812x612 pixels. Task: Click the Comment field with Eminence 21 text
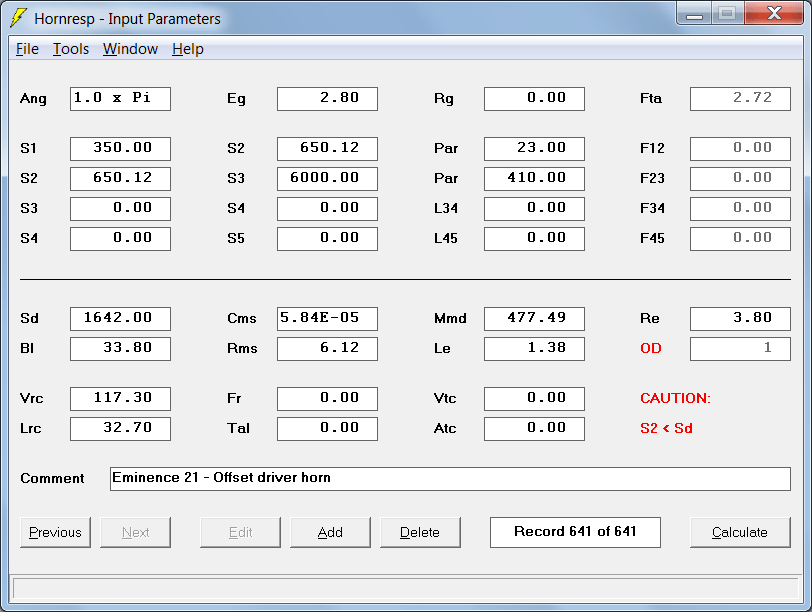click(450, 478)
